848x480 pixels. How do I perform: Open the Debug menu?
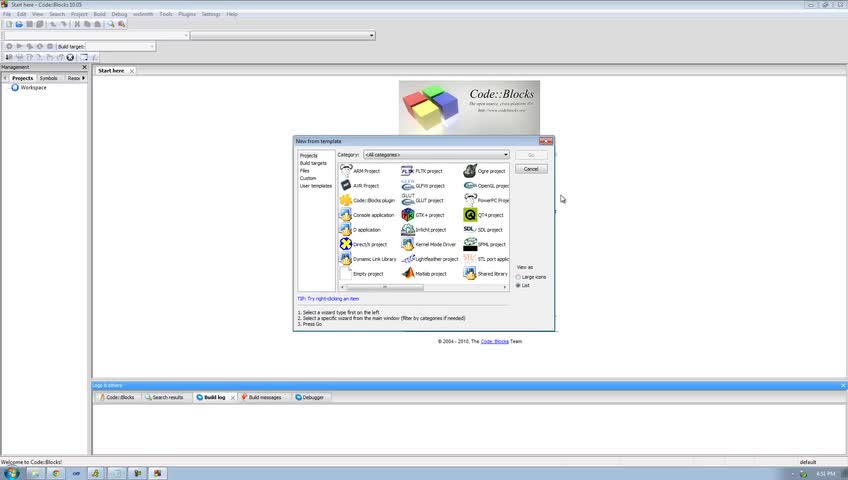tap(119, 14)
